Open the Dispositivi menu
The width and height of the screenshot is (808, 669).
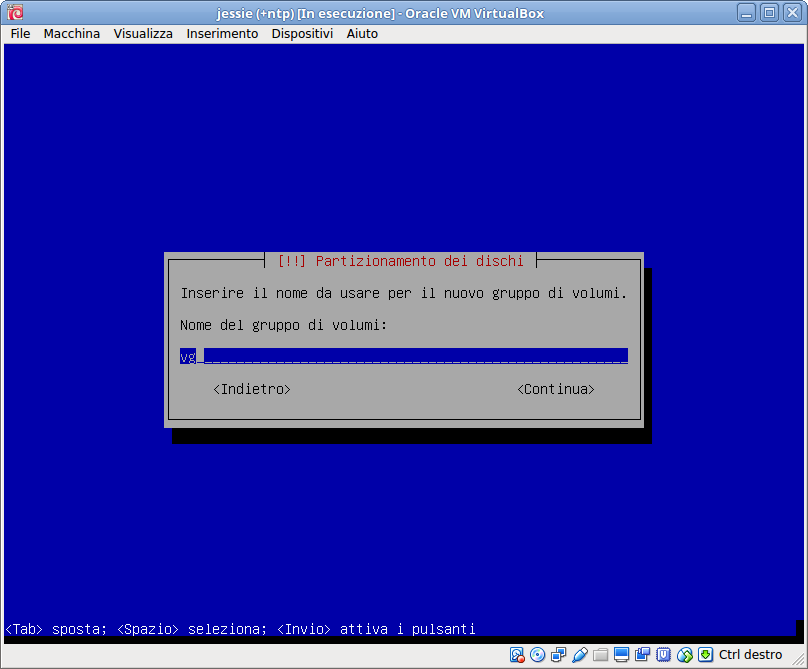click(302, 34)
